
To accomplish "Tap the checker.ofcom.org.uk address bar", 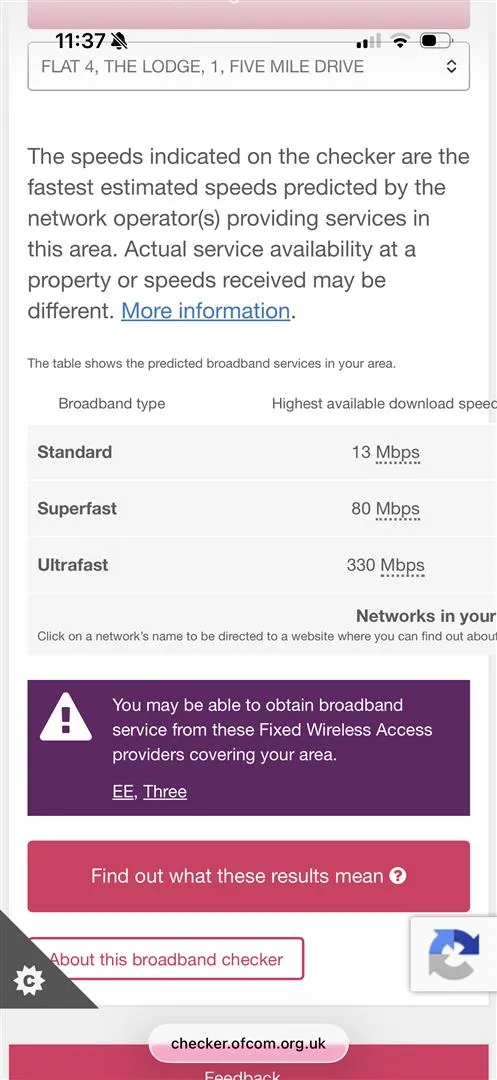I will [248, 1043].
